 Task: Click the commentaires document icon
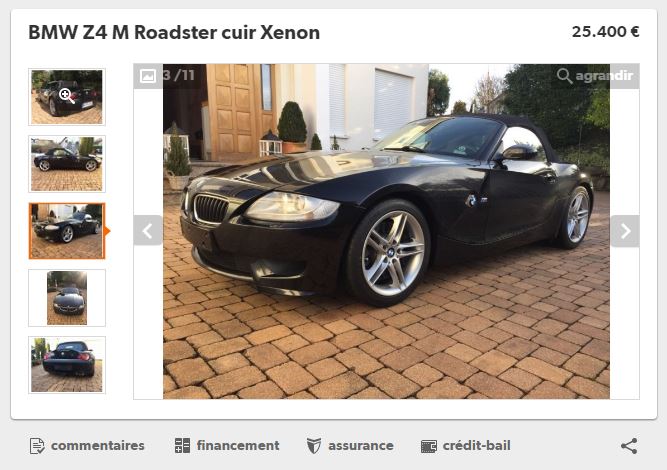click(37, 446)
